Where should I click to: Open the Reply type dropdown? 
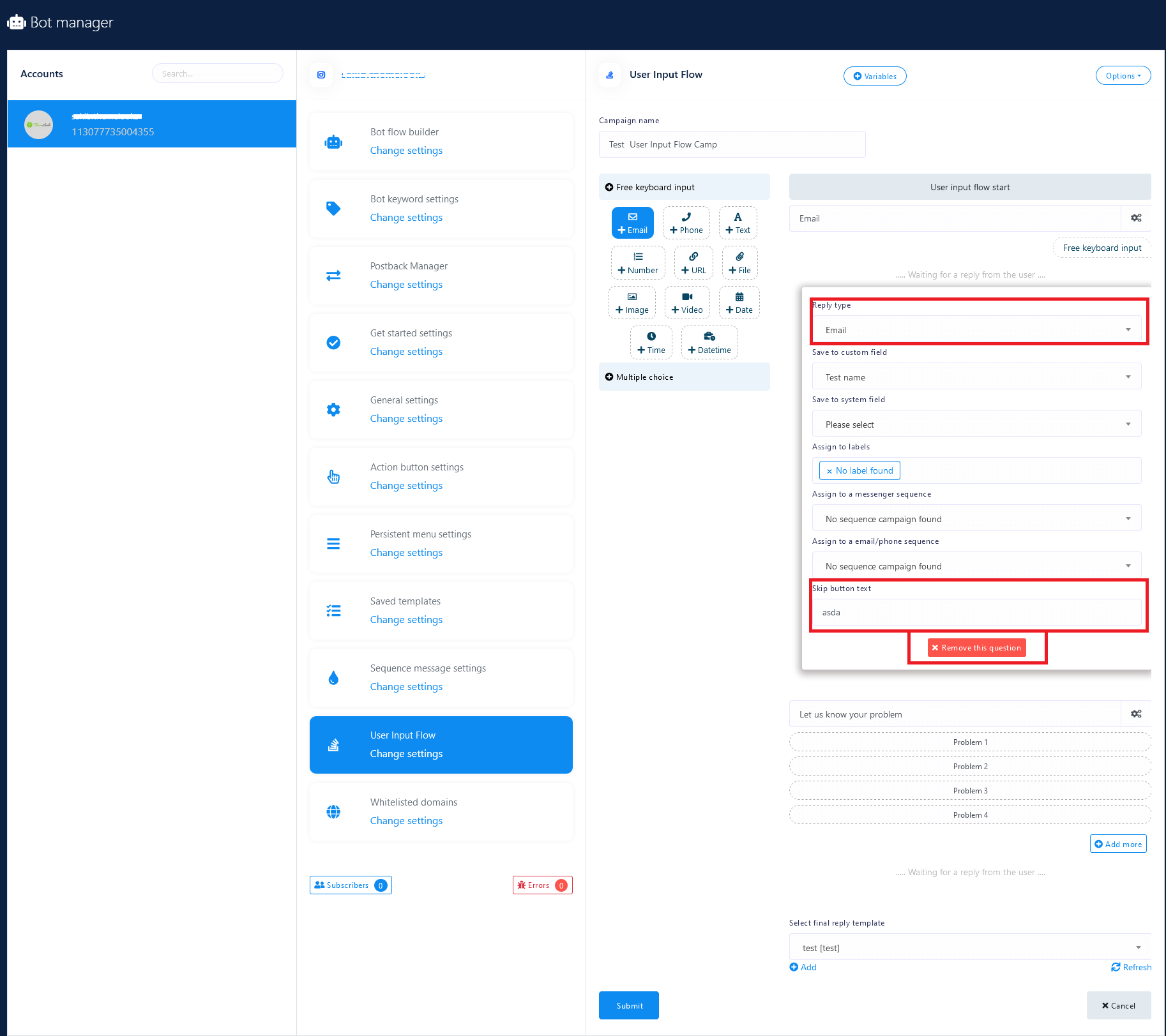[x=976, y=330]
